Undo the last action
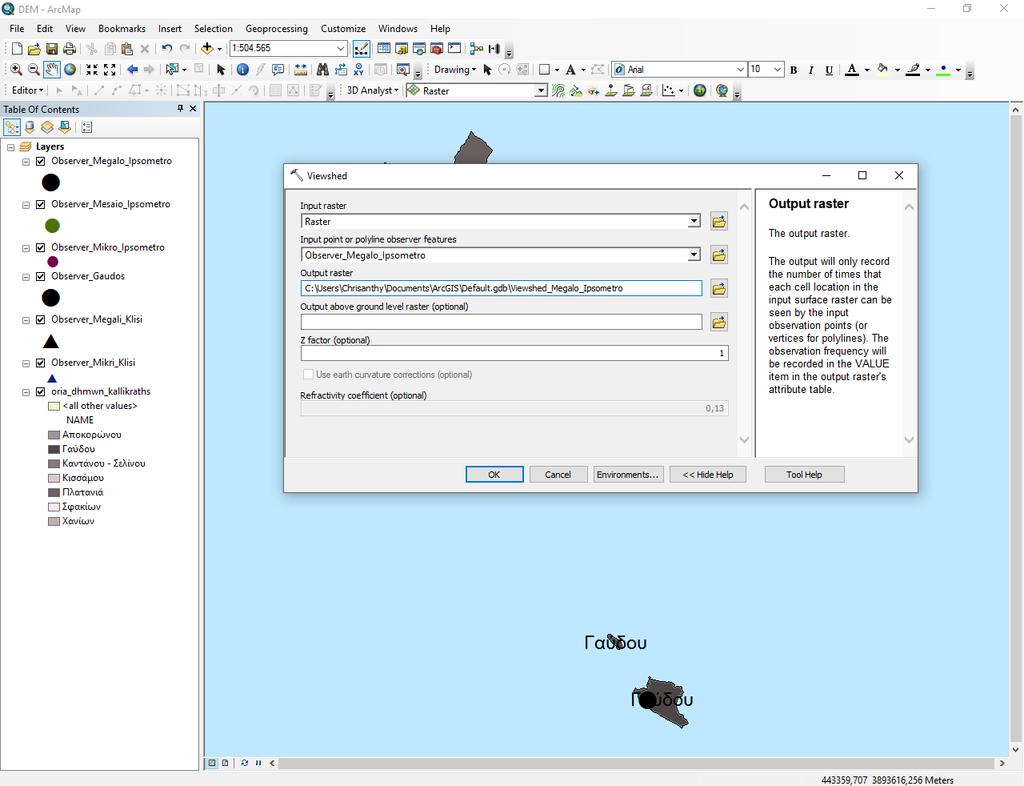The image size is (1024, 786). coord(167,48)
